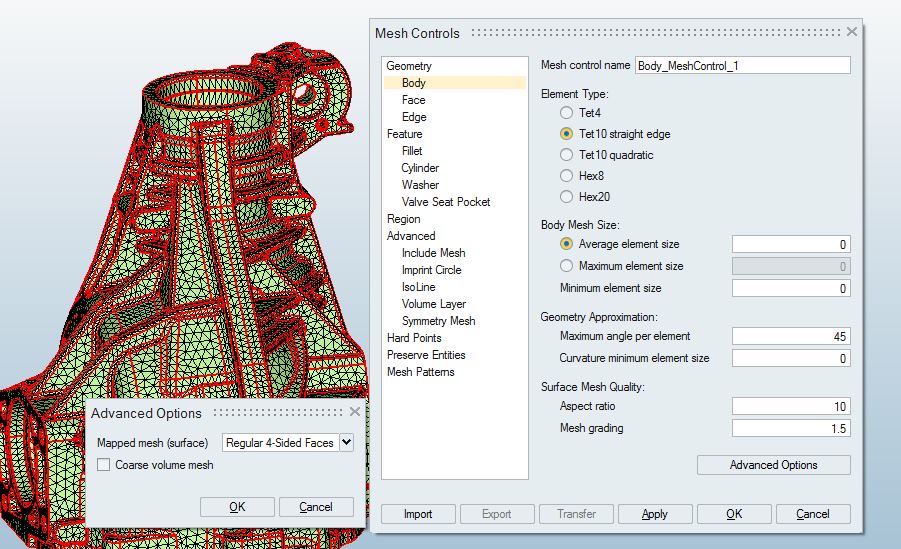Select Region in the tree list
This screenshot has height=549, width=901.
click(403, 219)
